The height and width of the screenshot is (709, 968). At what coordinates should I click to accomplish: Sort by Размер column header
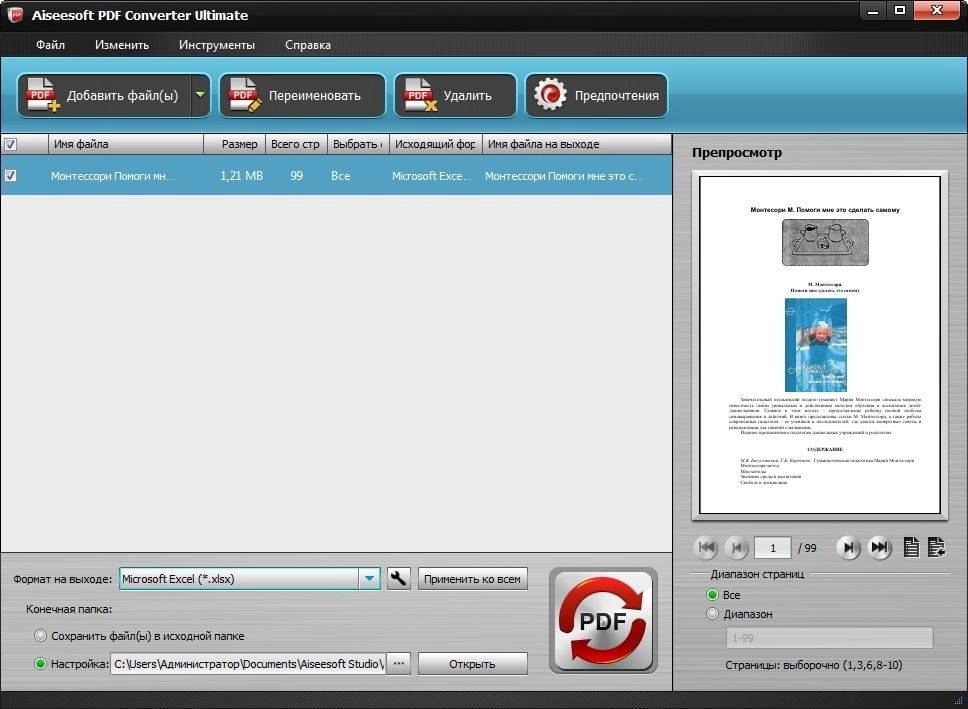point(235,144)
